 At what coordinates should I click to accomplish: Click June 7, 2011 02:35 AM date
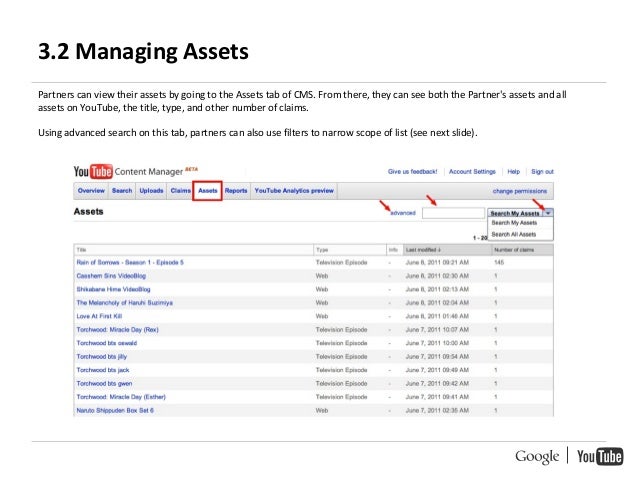(x=437, y=410)
